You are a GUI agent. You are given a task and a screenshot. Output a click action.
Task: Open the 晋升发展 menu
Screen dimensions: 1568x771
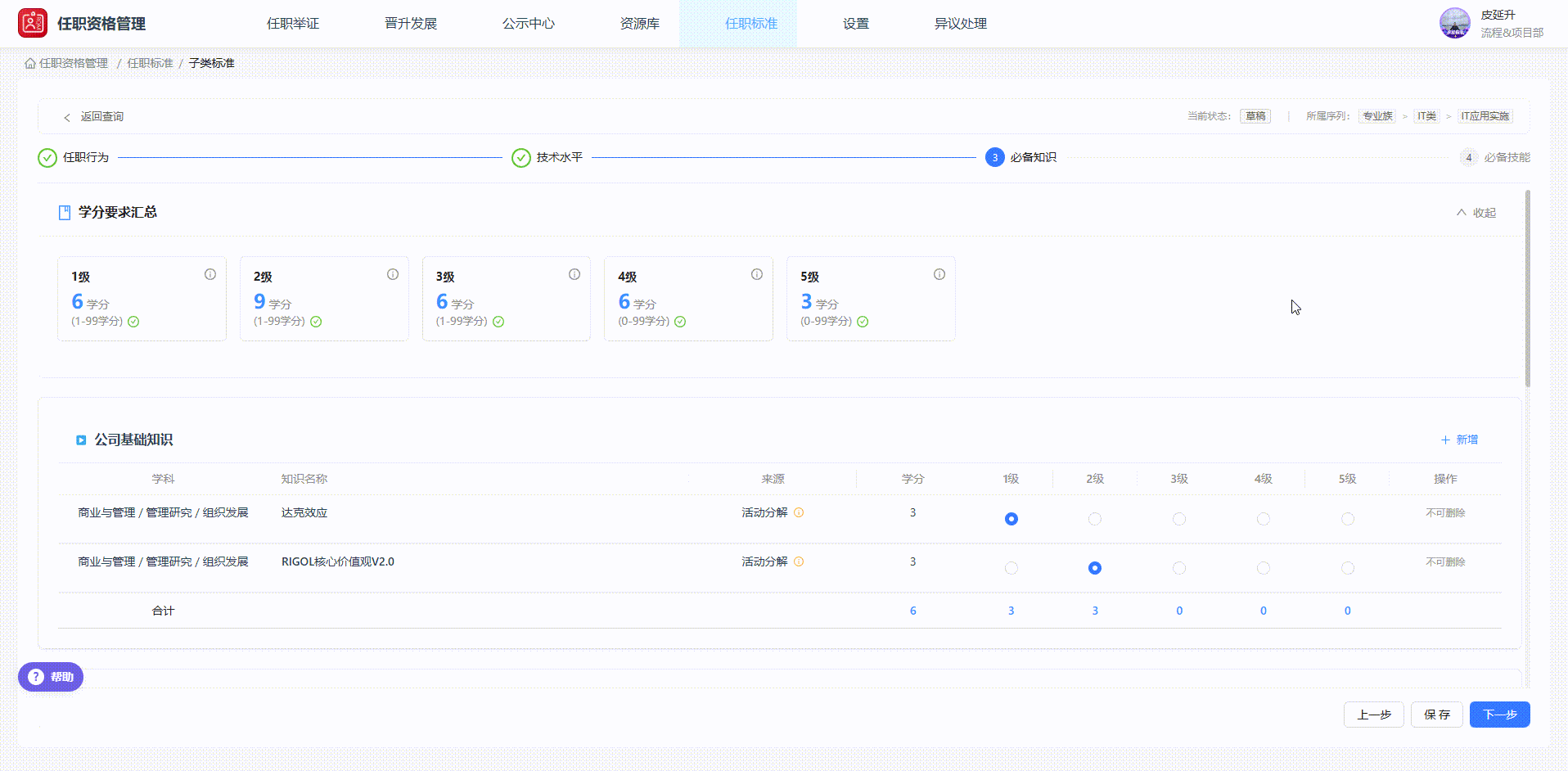point(411,24)
